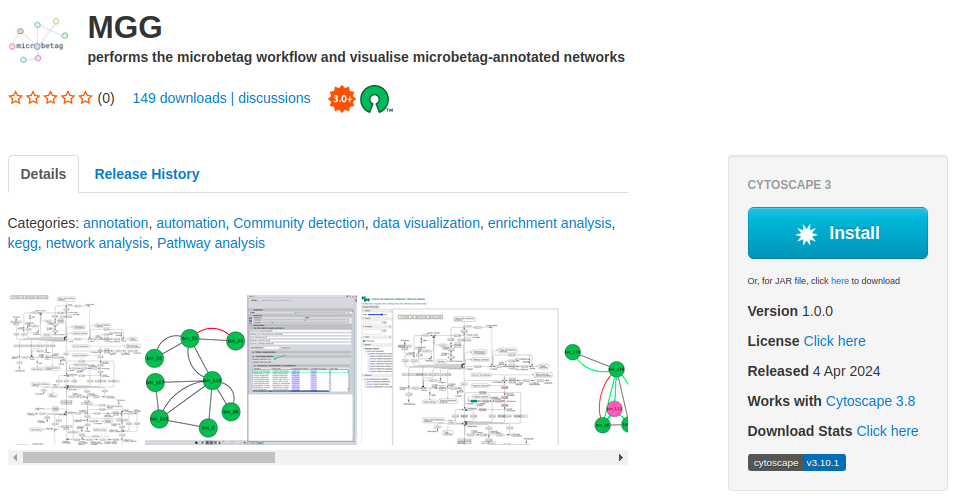This screenshot has width=969, height=504.
Task: Click the fifth rating star
Action: 85,98
